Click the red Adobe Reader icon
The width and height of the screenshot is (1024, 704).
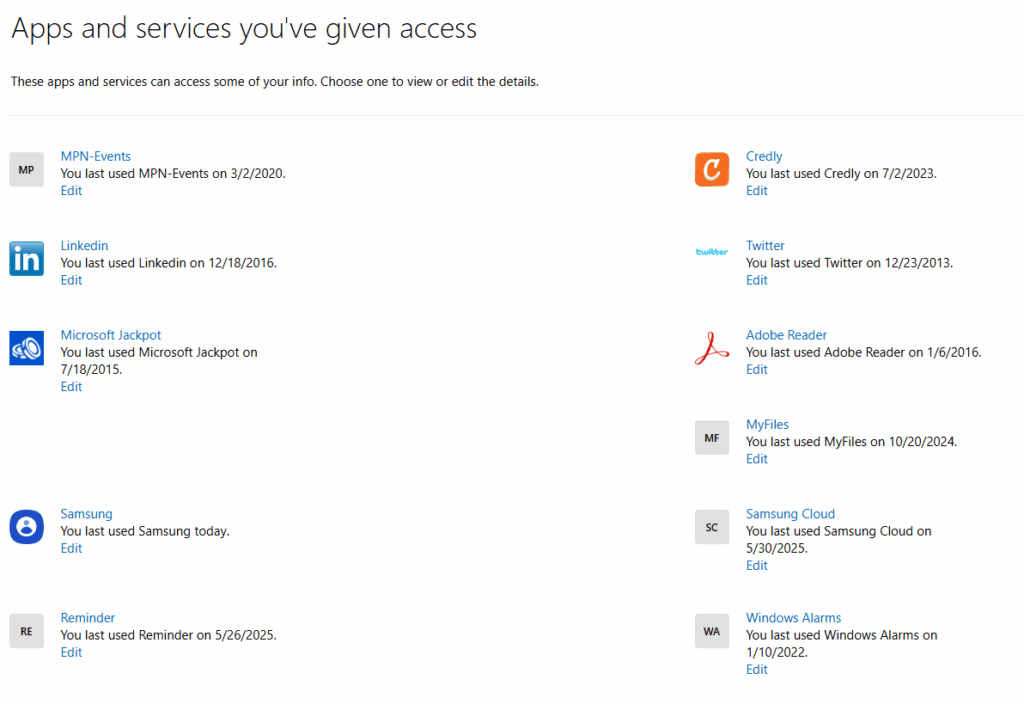point(712,348)
